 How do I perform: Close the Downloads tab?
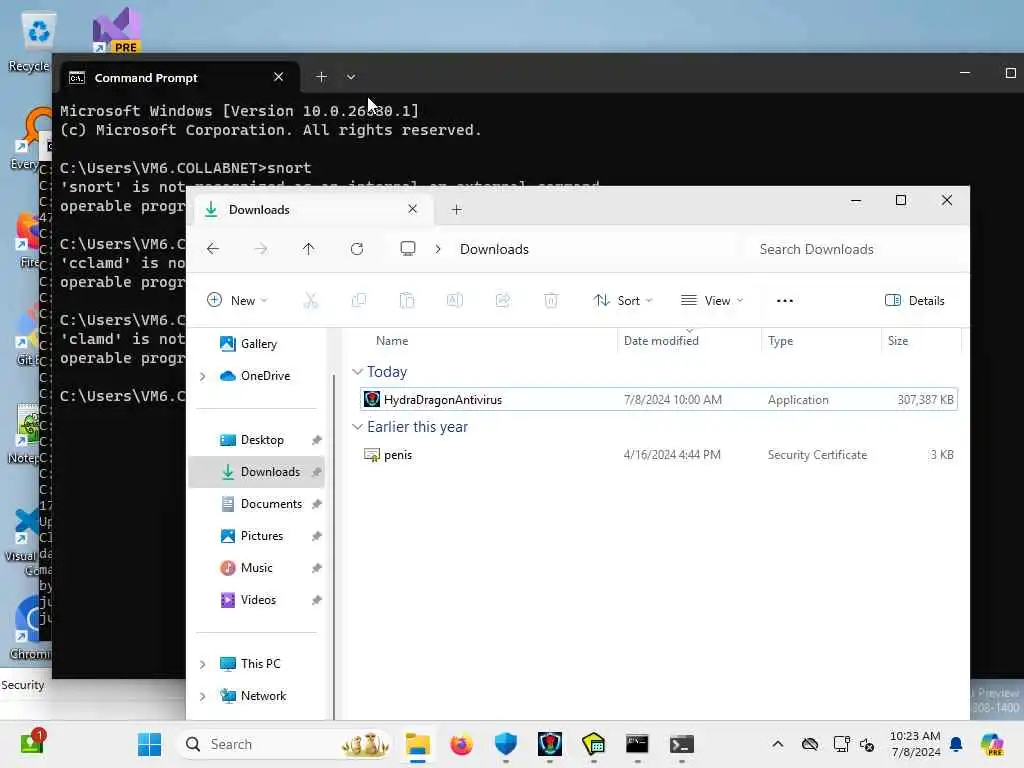tap(412, 209)
